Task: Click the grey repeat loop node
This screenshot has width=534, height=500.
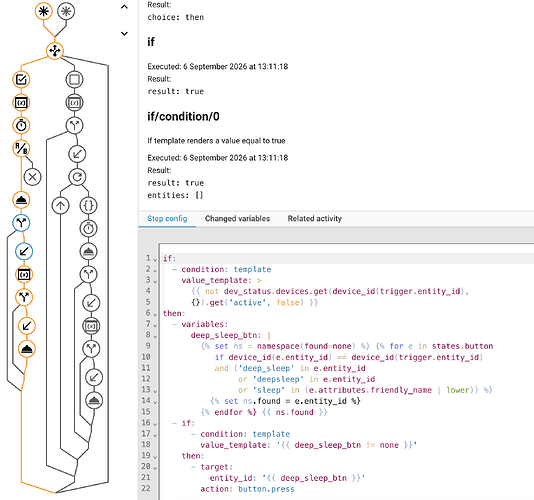Action: [x=77, y=177]
